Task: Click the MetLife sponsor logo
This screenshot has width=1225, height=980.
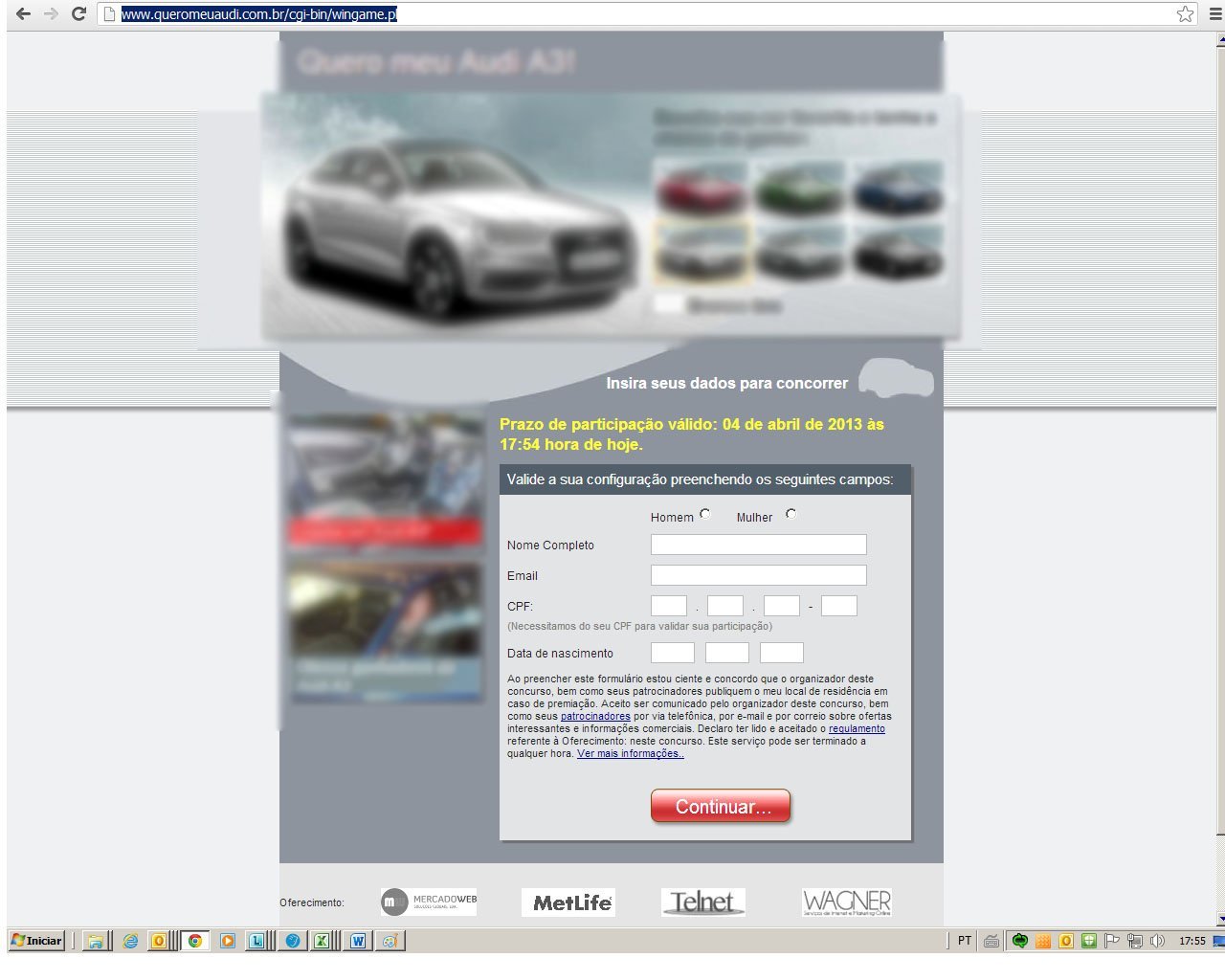Action: click(x=572, y=902)
